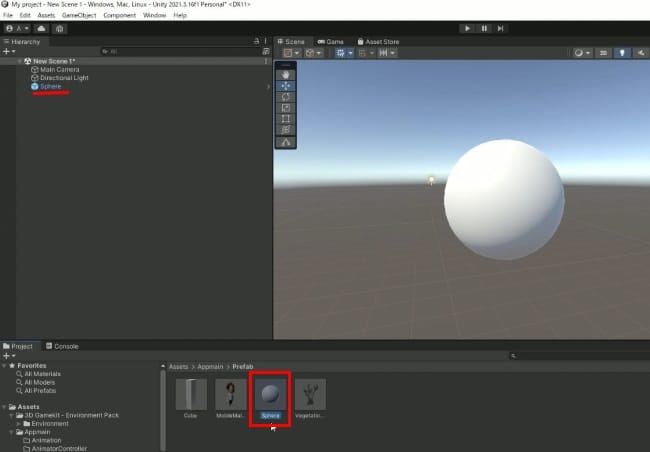
Task: Open the Help menu
Action: click(179, 15)
